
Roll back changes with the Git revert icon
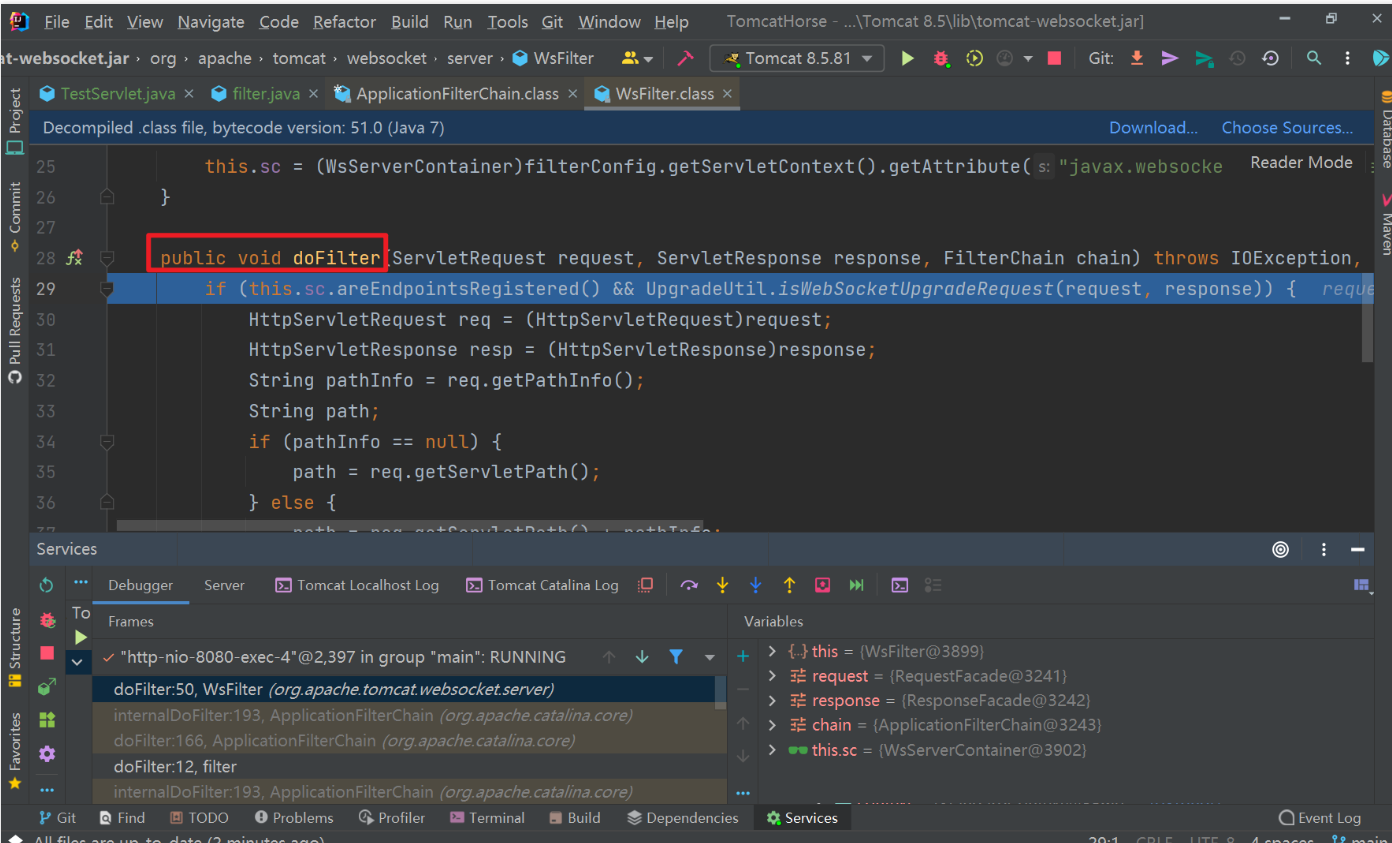[x=1270, y=58]
